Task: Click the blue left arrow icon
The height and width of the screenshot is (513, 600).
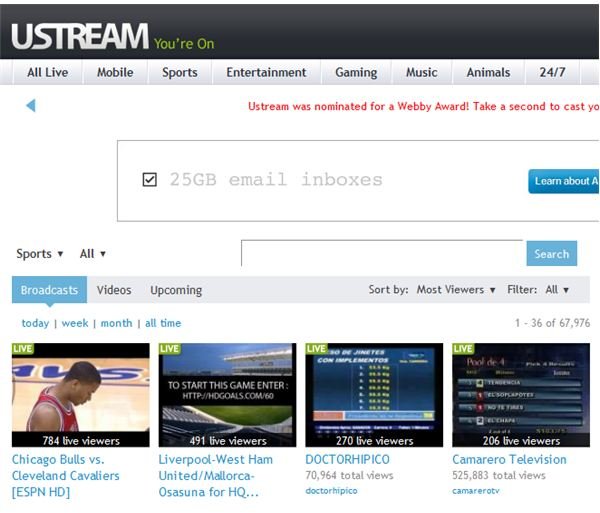Action: tap(31, 106)
